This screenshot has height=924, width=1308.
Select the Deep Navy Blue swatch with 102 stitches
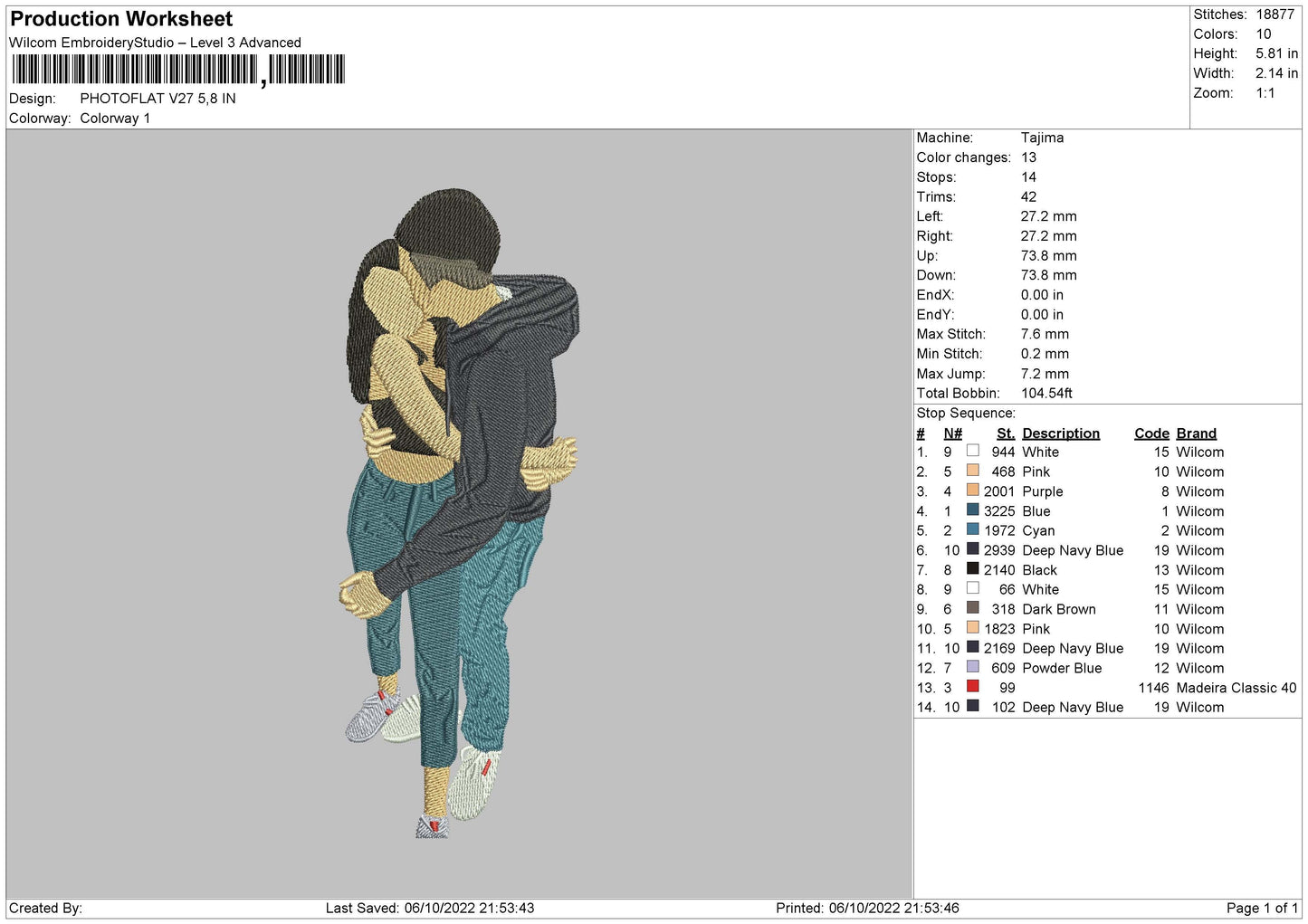click(x=972, y=707)
